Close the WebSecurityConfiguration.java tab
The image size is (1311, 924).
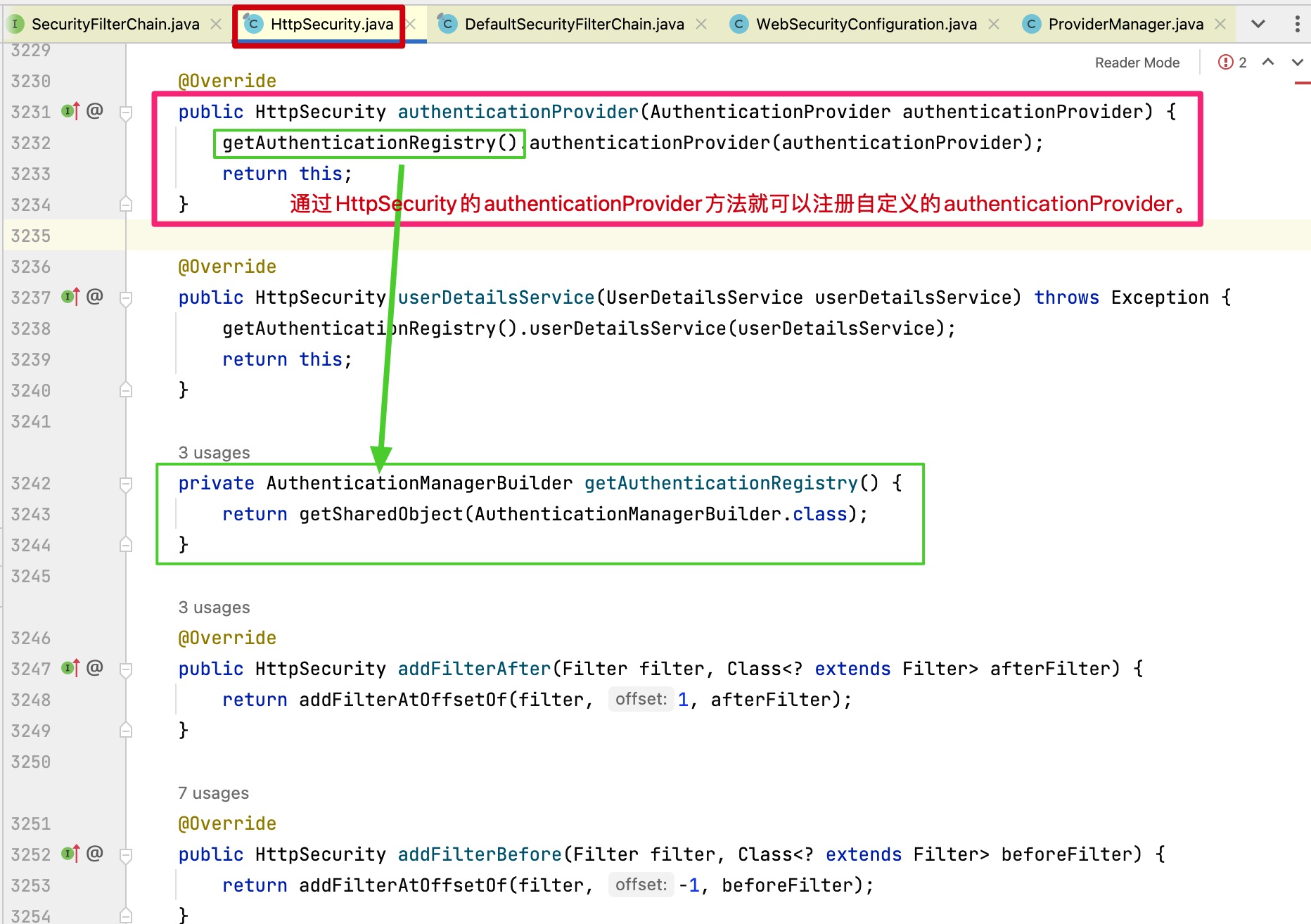pos(993,24)
